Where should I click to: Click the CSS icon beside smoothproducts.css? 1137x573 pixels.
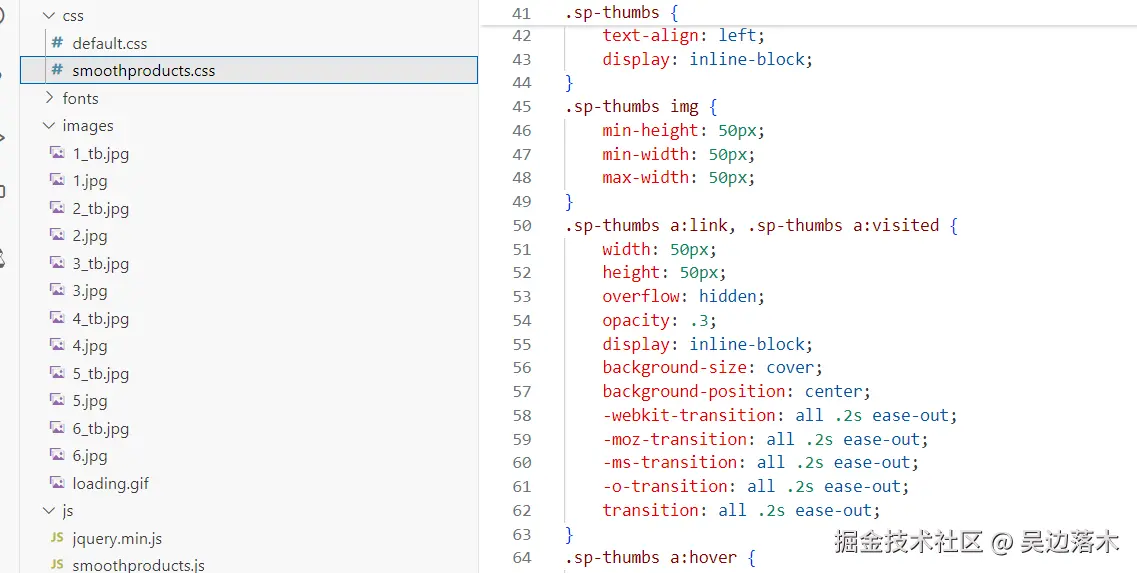[57, 70]
